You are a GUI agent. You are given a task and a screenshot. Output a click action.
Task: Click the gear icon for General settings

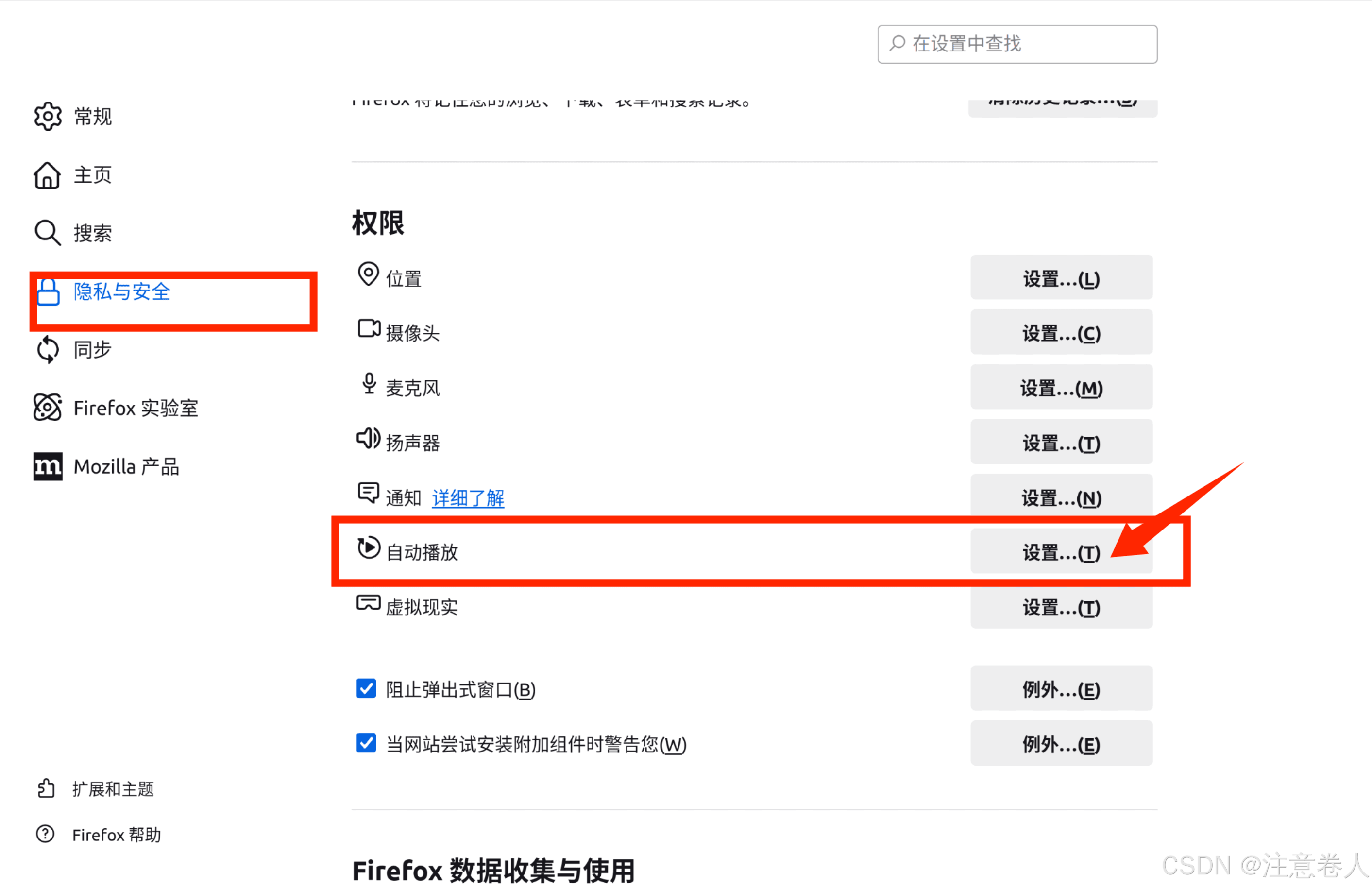pos(47,117)
